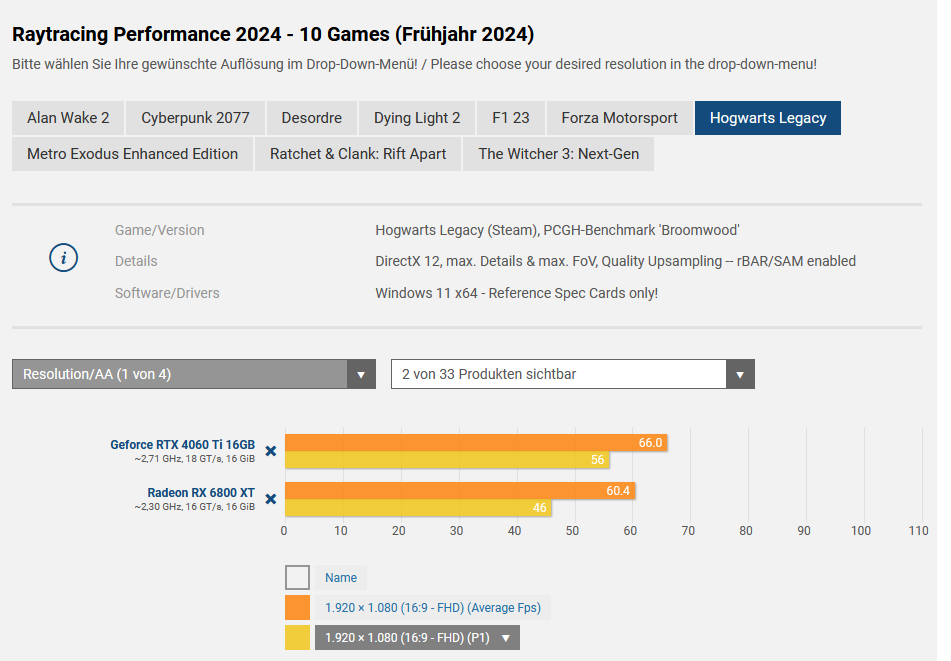Open the Forza Motorsport tab

point(619,118)
